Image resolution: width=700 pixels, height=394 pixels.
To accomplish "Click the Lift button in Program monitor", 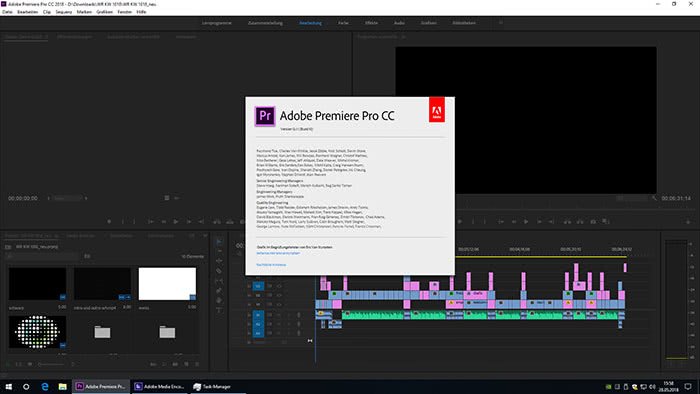I will (x=567, y=221).
